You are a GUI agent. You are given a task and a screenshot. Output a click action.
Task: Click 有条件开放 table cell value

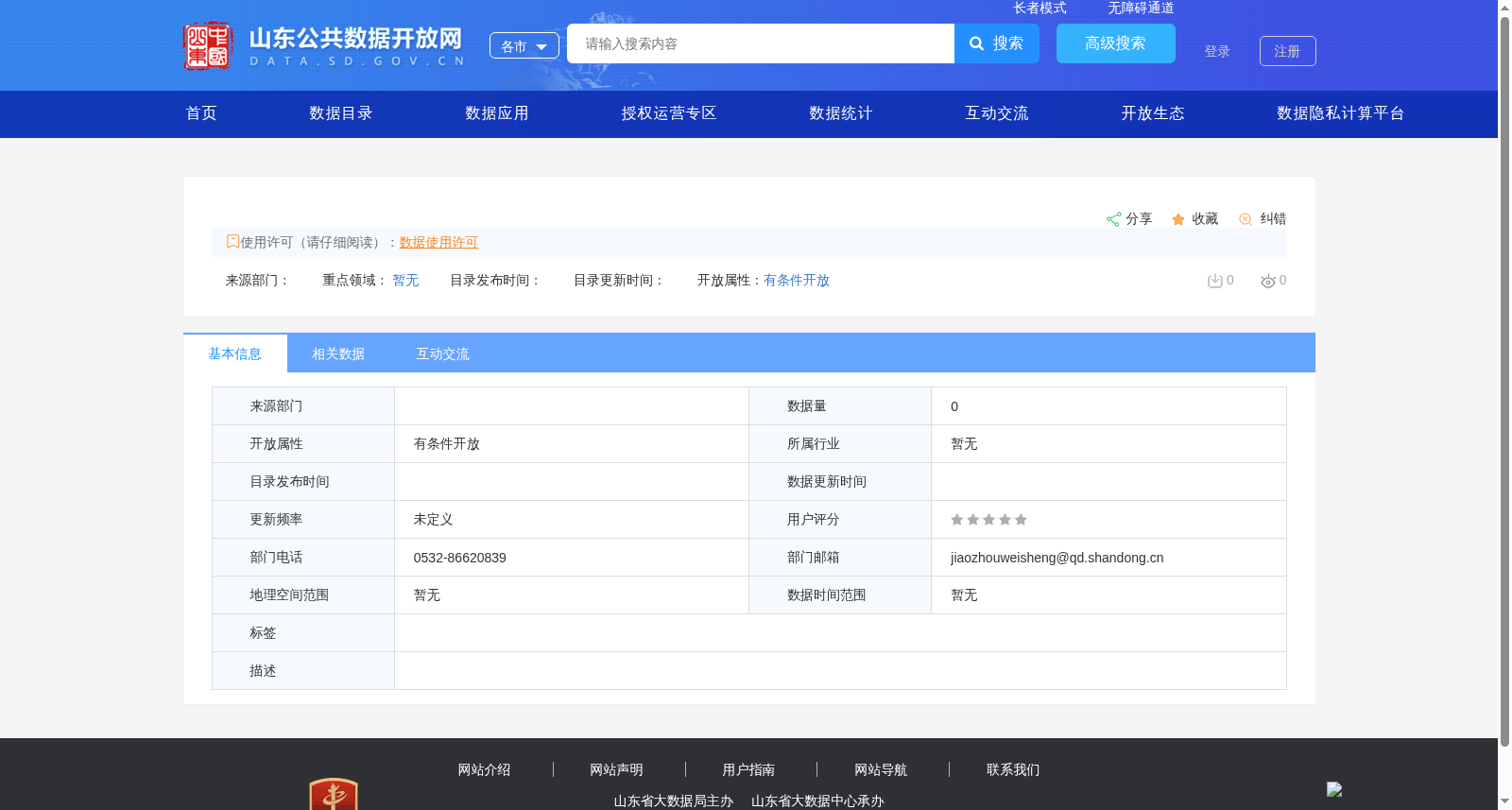pyautogui.click(x=447, y=444)
